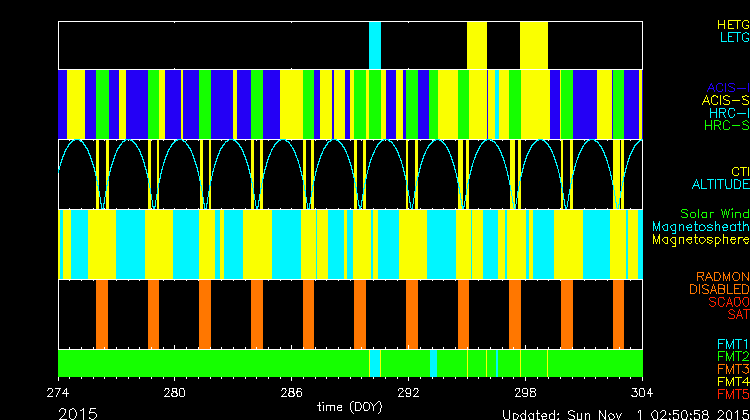Viewport: 750px width, 420px height.
Task: Click the DISABLED legend label
Action: click(x=720, y=289)
